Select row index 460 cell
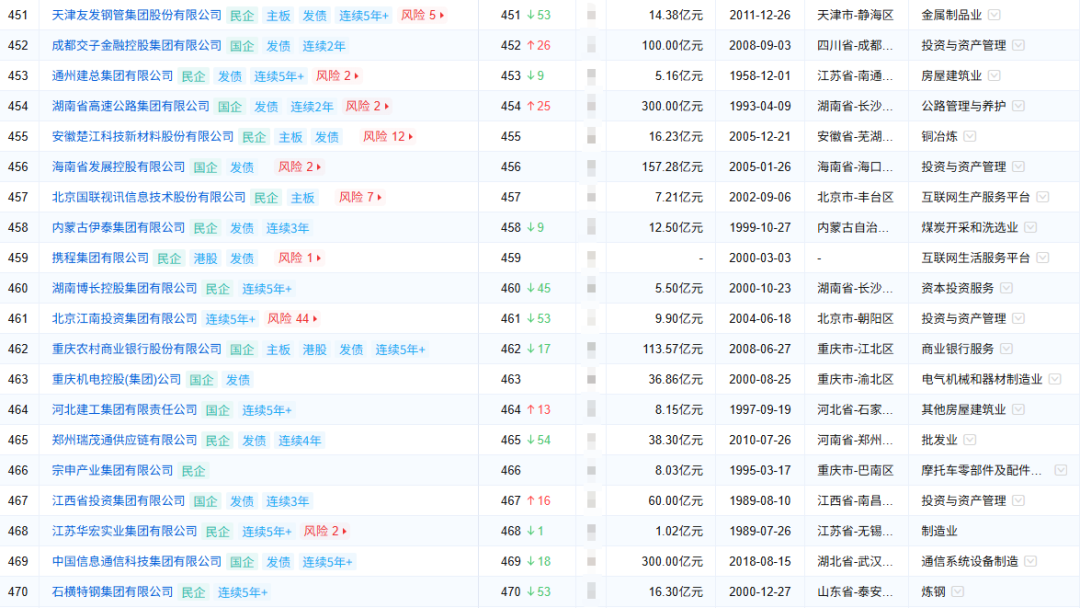This screenshot has height=608, width=1080. pos(18,288)
